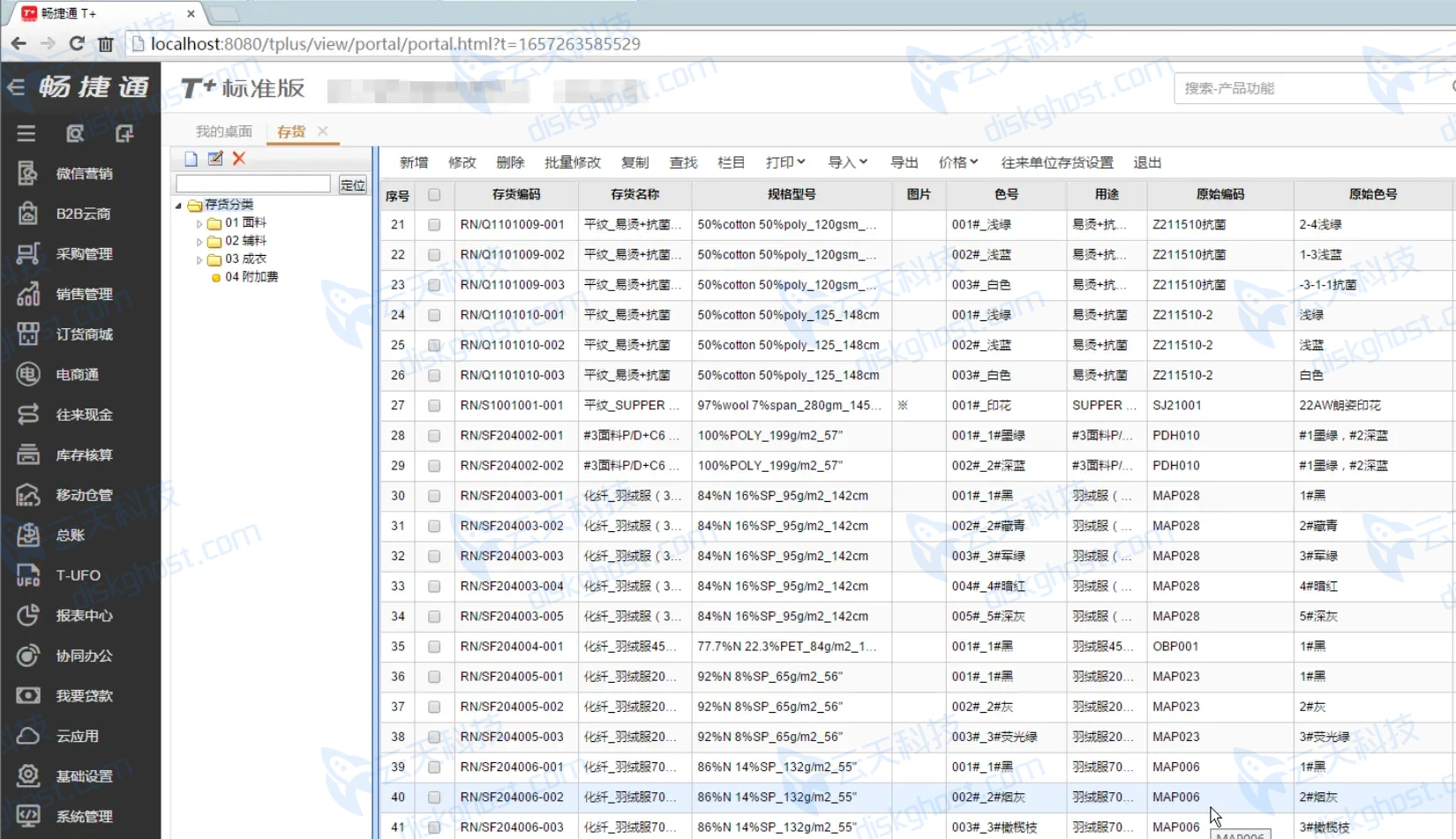Collapse sidebar using the back arrow
The image size is (1456, 839).
tap(16, 86)
